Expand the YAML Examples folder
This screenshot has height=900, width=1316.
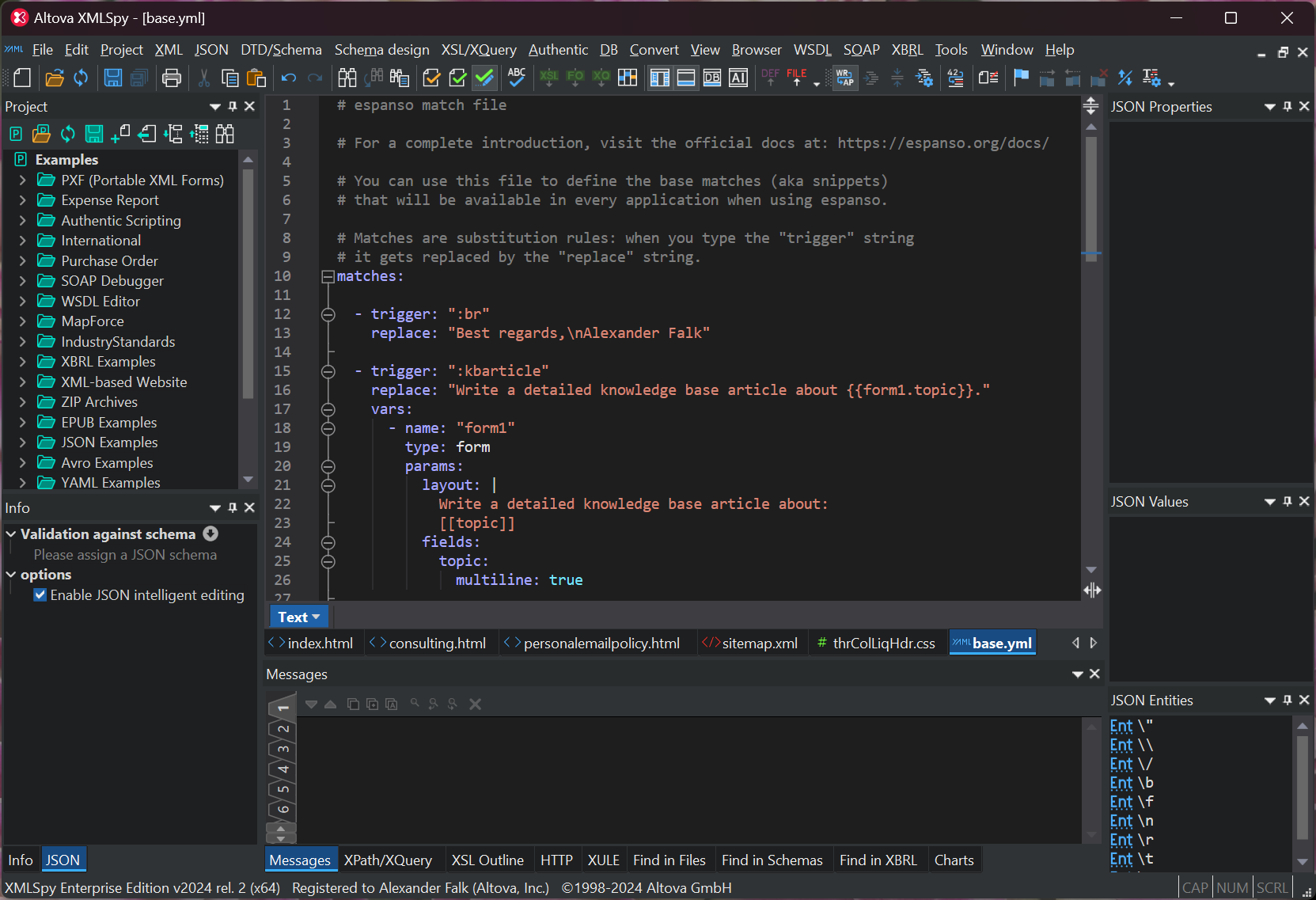coord(22,482)
